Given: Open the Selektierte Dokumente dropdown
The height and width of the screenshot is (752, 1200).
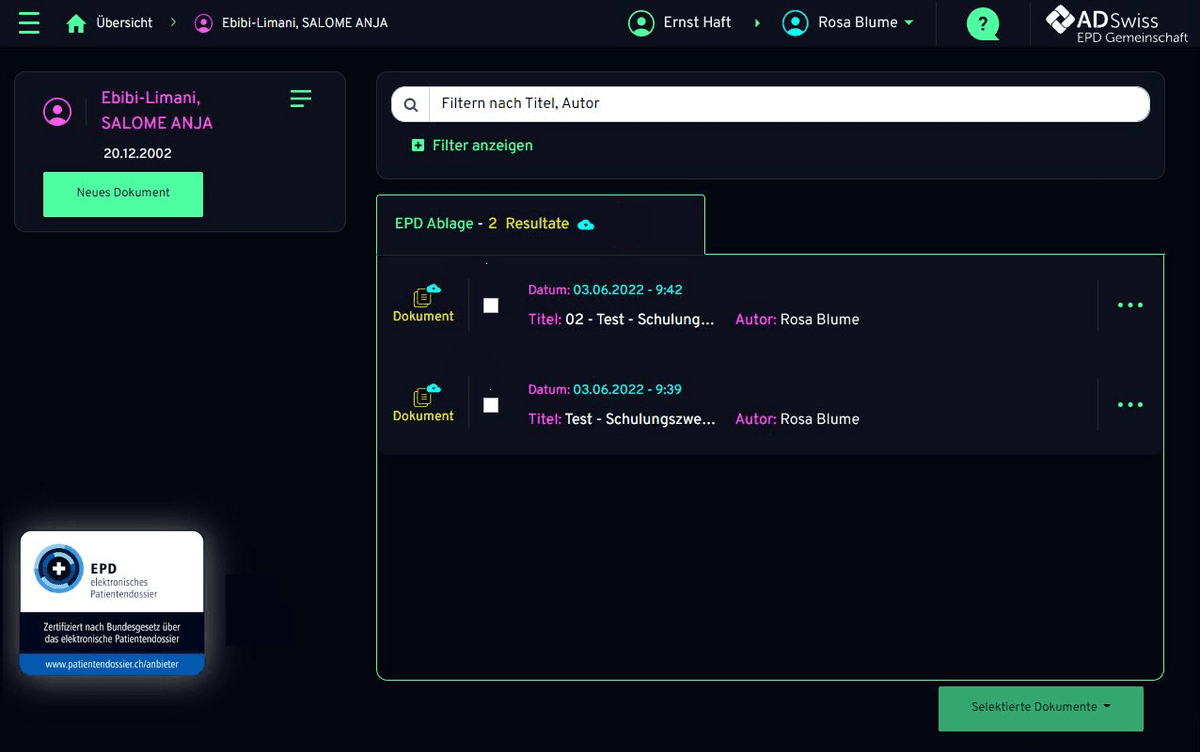Looking at the screenshot, I should pos(1040,708).
